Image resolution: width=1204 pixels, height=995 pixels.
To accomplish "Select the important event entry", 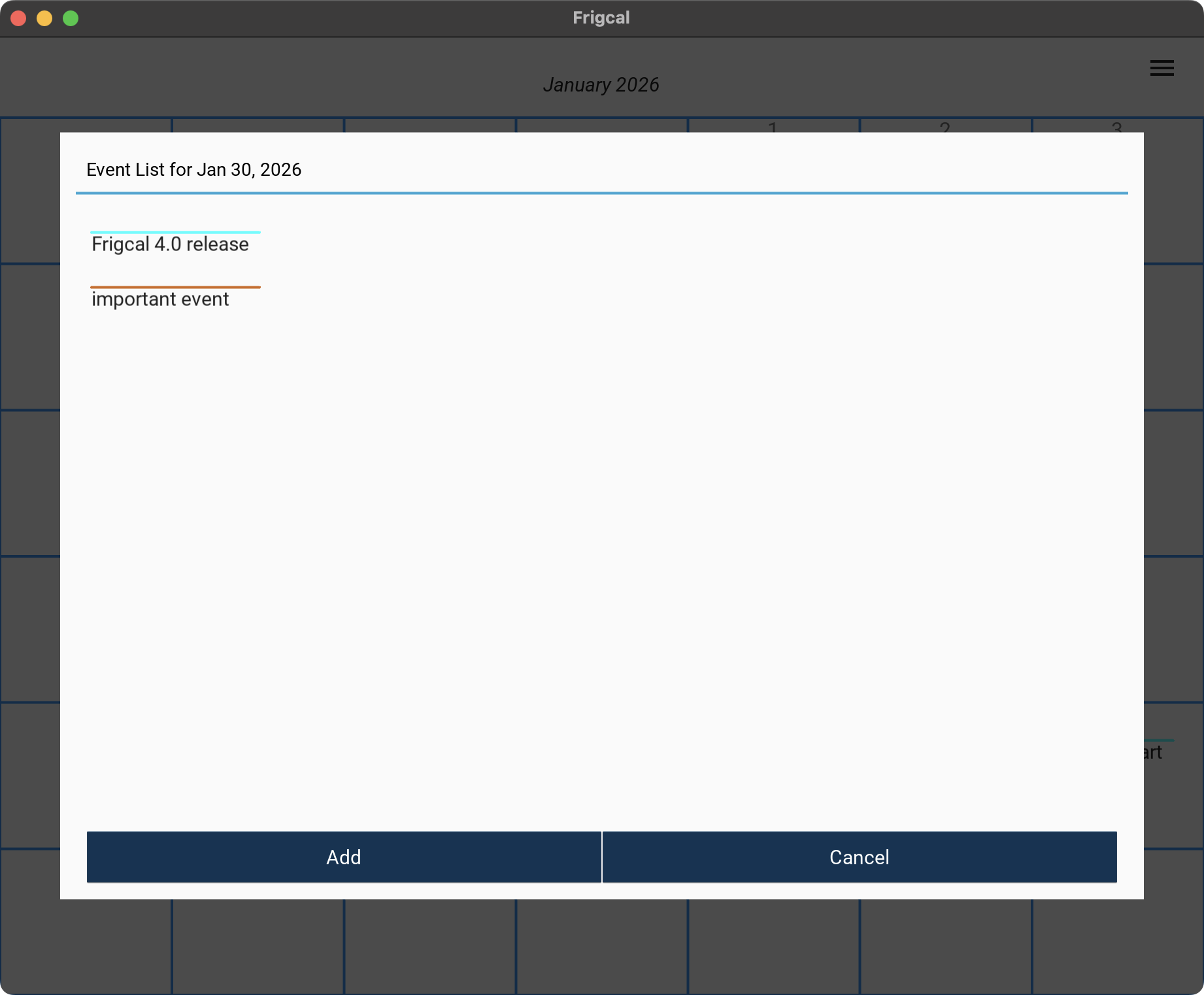I will point(160,299).
